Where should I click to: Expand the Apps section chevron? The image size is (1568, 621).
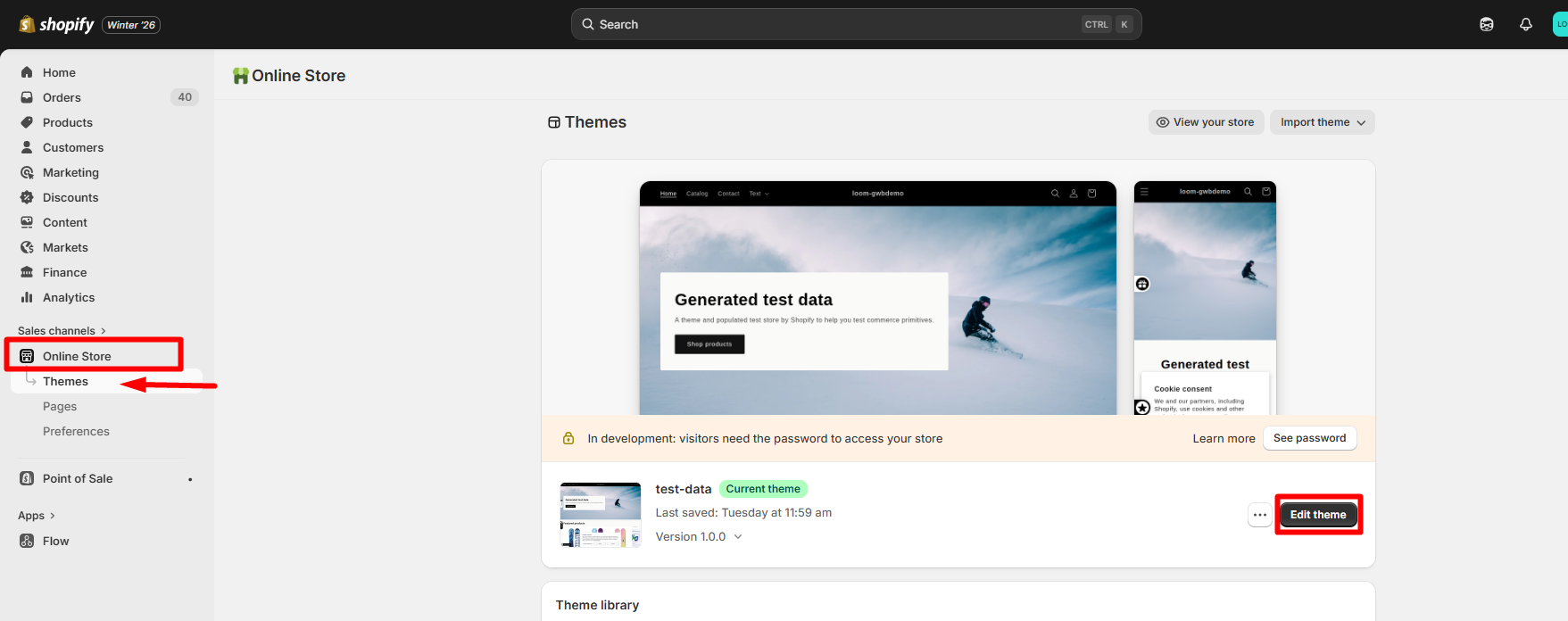click(x=53, y=516)
